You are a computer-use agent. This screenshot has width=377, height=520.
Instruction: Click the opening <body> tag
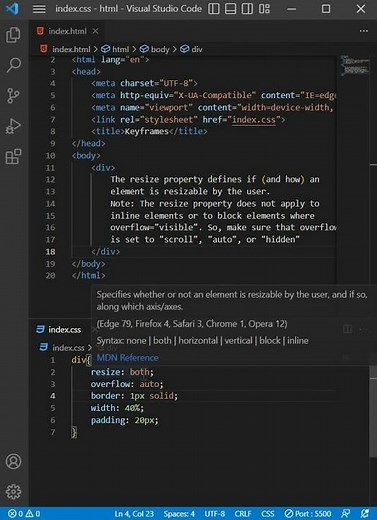coord(86,156)
